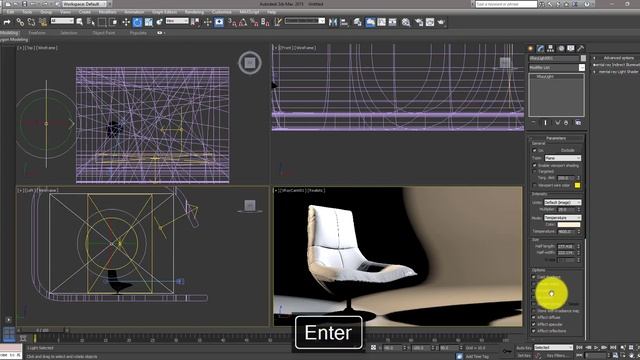Click the Auto Key button

click(x=524, y=348)
